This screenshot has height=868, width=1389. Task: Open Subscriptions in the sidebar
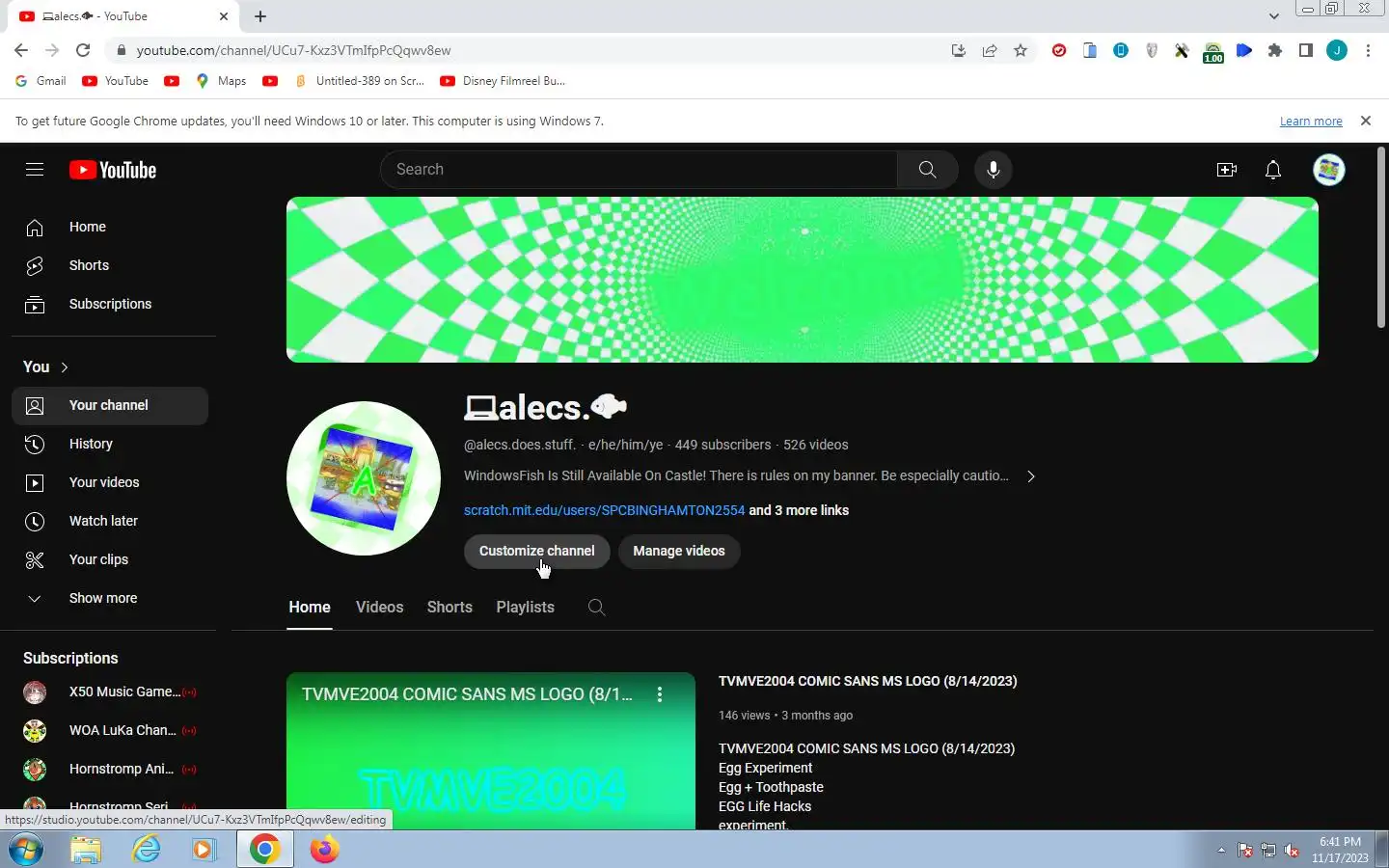110,304
